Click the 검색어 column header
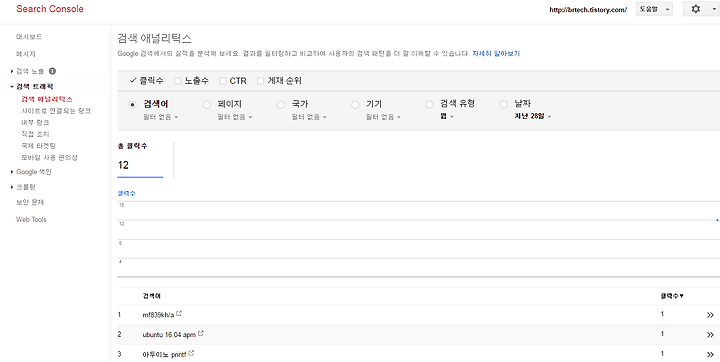 pyautogui.click(x=152, y=296)
